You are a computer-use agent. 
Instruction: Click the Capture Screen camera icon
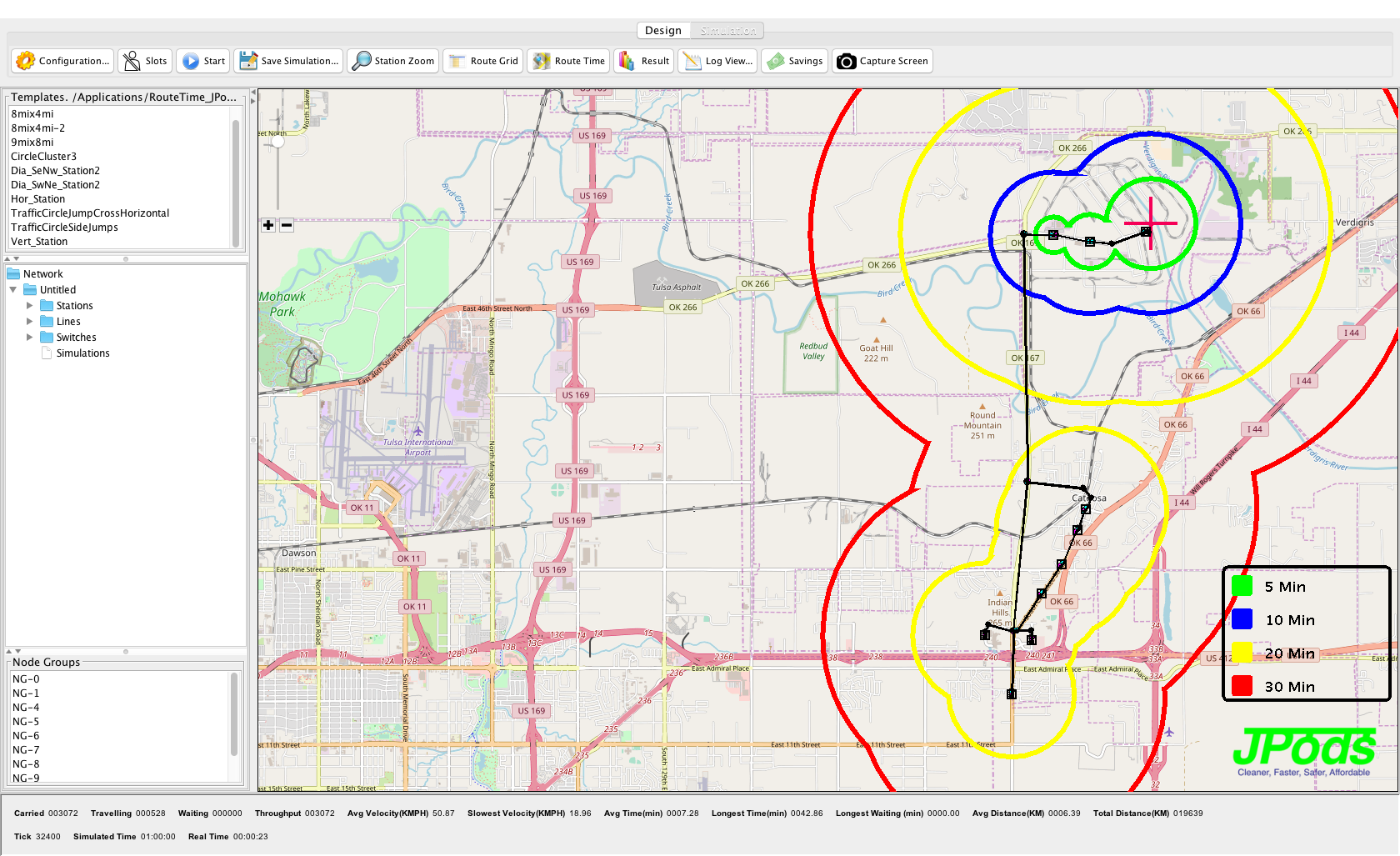click(x=846, y=61)
